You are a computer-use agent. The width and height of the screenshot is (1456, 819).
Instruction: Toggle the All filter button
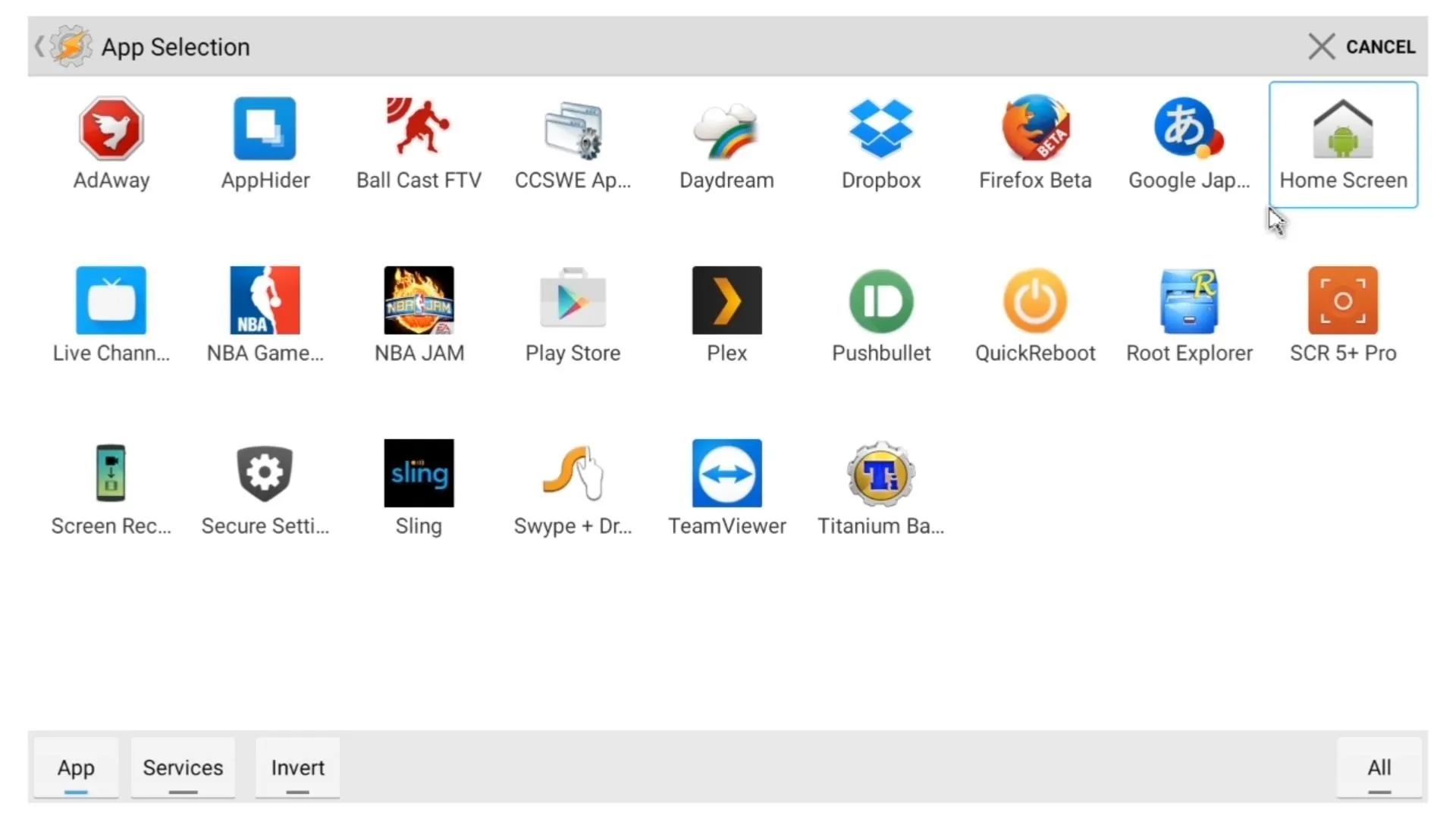(x=1380, y=767)
